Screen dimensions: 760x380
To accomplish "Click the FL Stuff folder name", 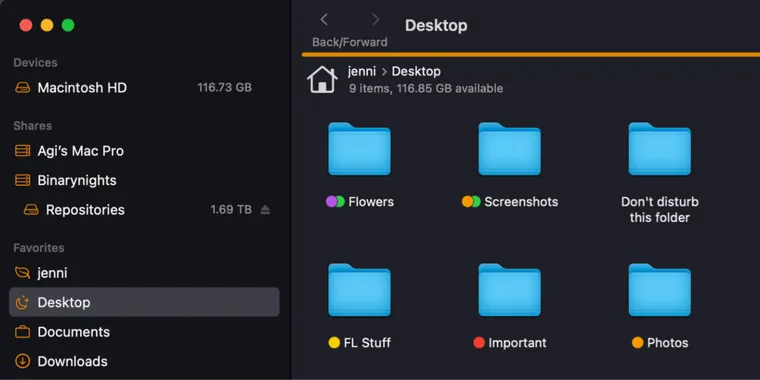I will [x=367, y=343].
